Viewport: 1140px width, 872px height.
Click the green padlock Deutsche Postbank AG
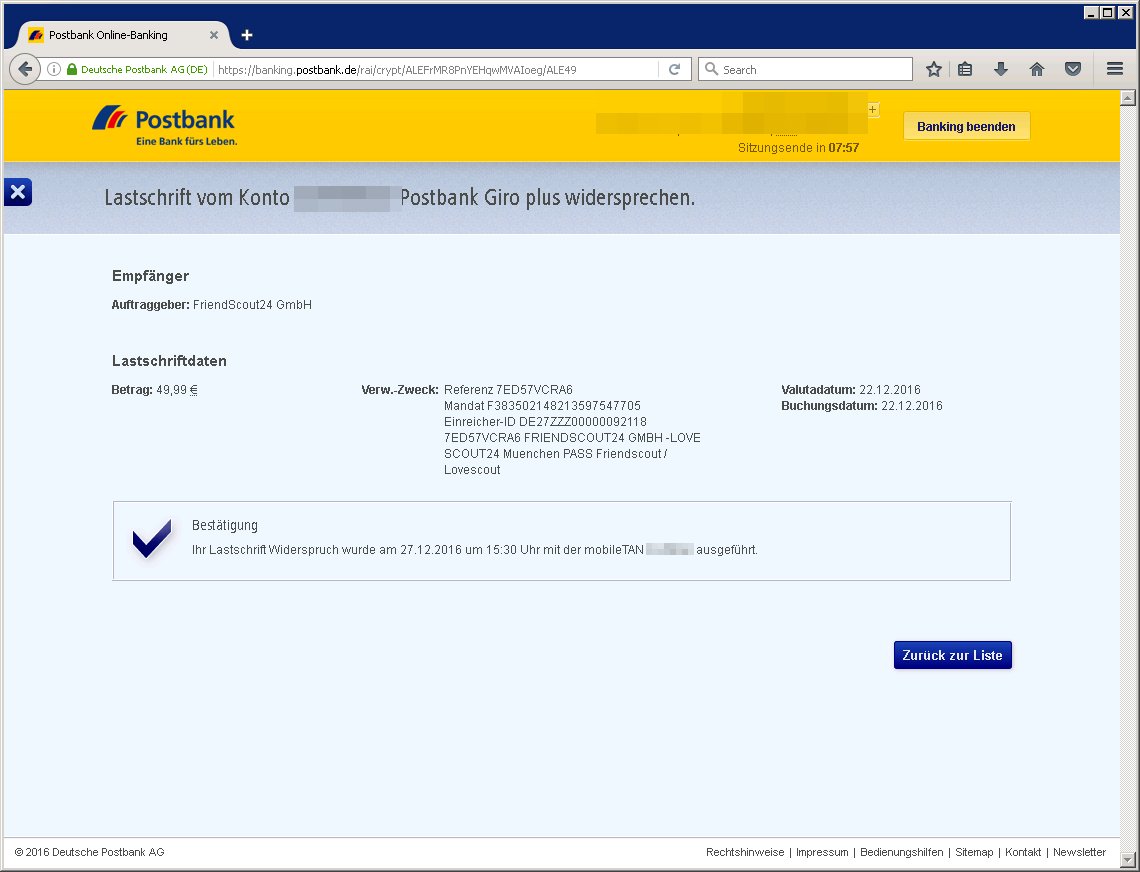click(137, 69)
